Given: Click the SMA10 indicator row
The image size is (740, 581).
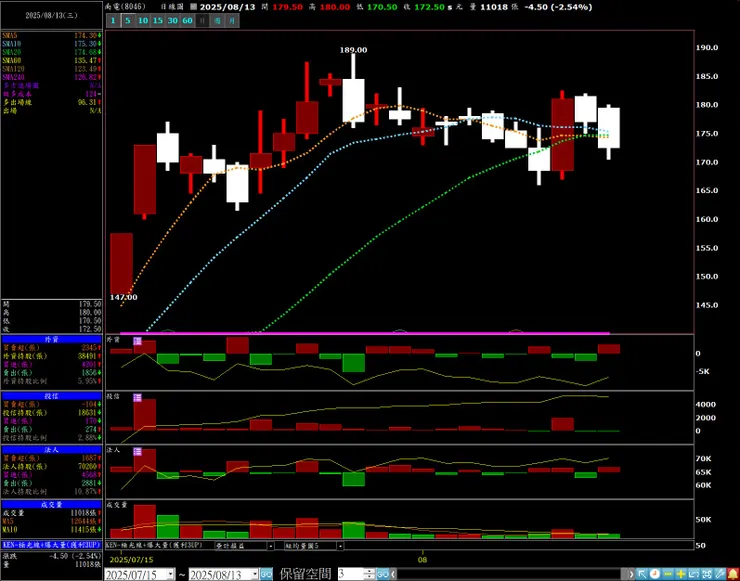Looking at the screenshot, I should [x=51, y=43].
